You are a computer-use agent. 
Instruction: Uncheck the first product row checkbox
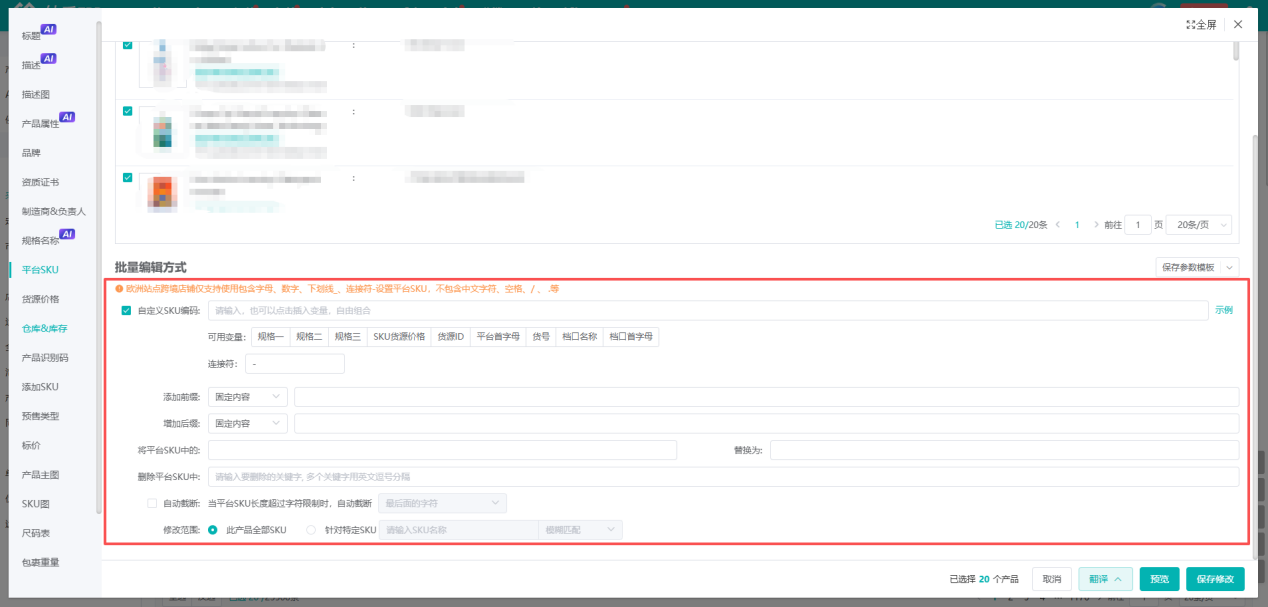(x=127, y=45)
